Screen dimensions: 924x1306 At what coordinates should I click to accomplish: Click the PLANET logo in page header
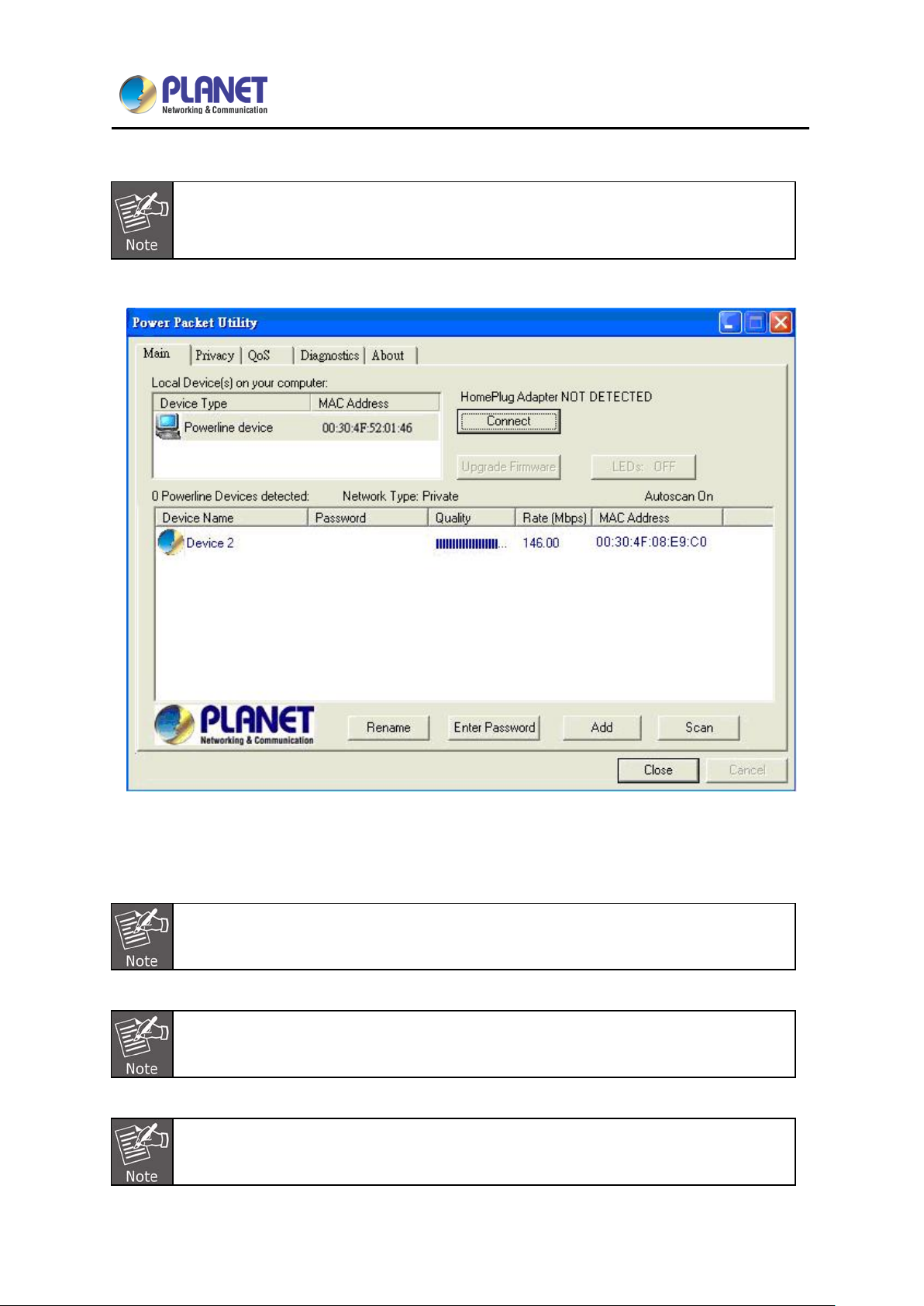coord(194,95)
